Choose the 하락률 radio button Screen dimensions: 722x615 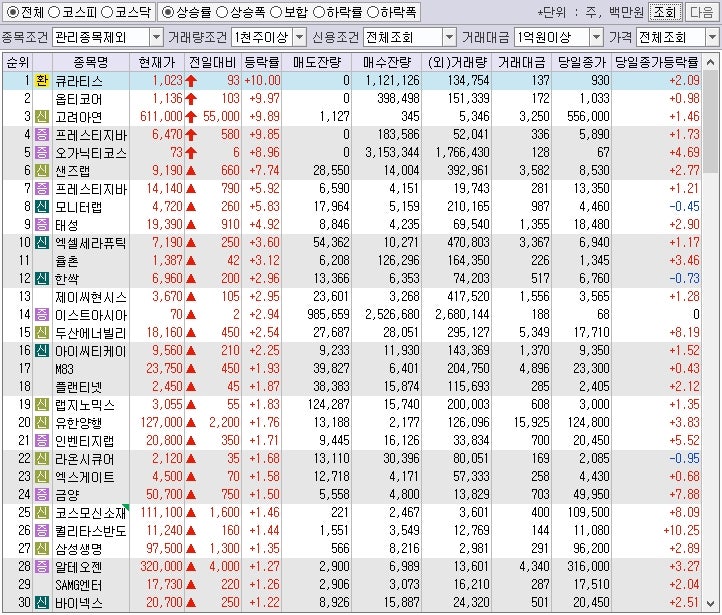click(x=319, y=12)
